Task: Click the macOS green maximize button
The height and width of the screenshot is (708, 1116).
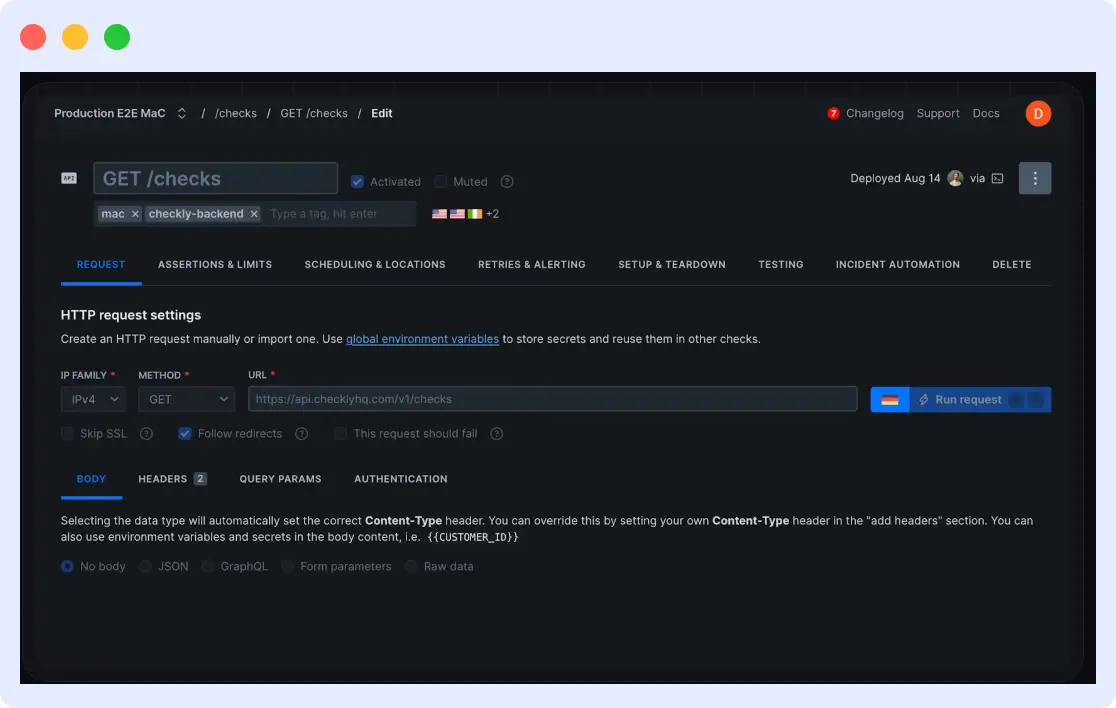Action: coord(117,37)
